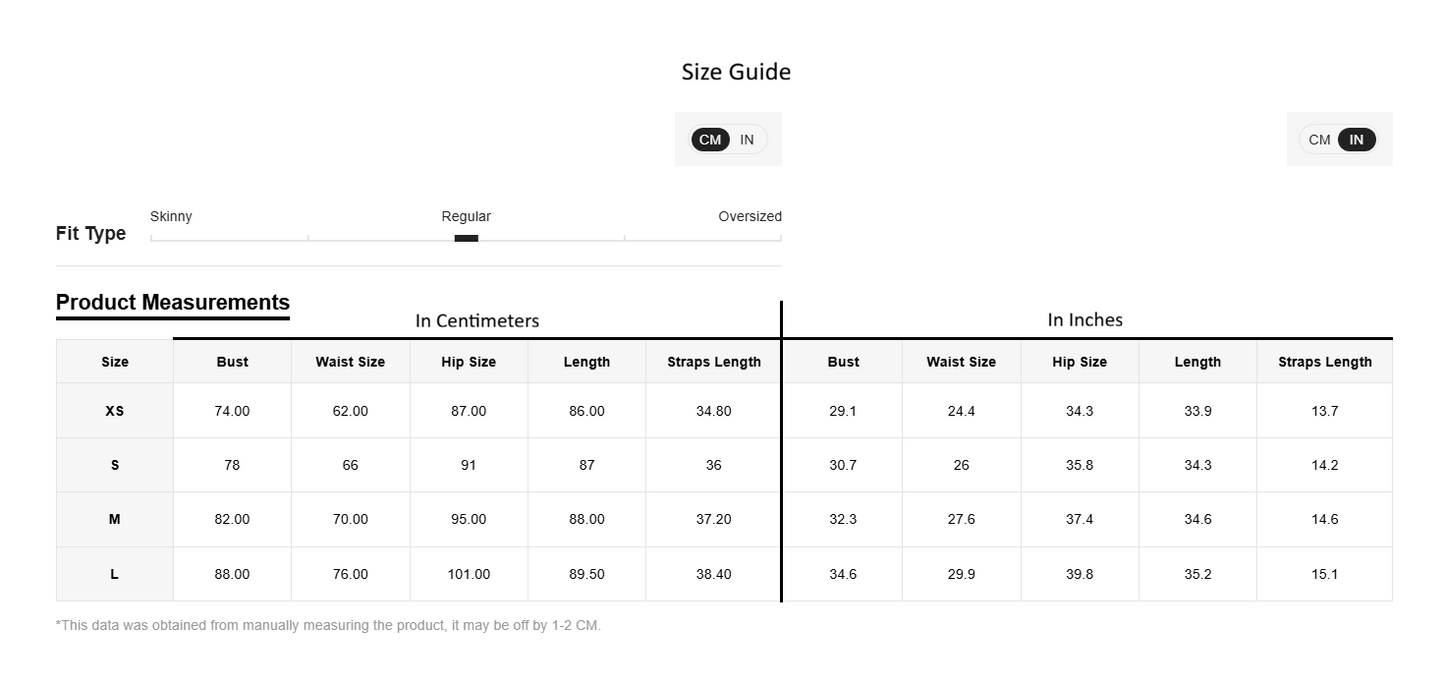
Task: Click the 101.00 hip size cell
Action: pos(468,574)
